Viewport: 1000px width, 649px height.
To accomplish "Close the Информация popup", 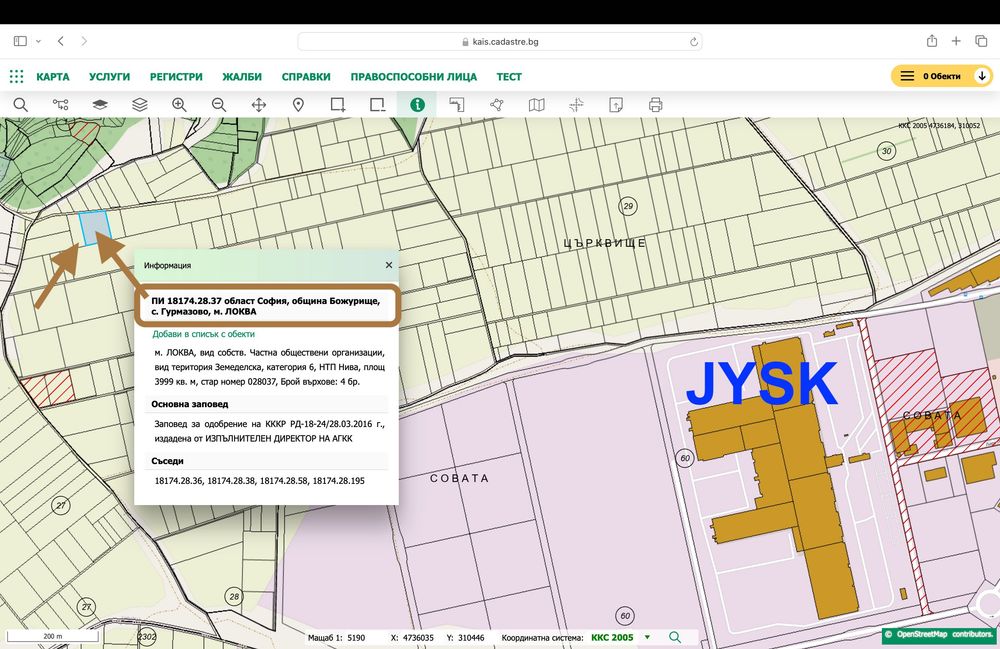I will click(389, 265).
